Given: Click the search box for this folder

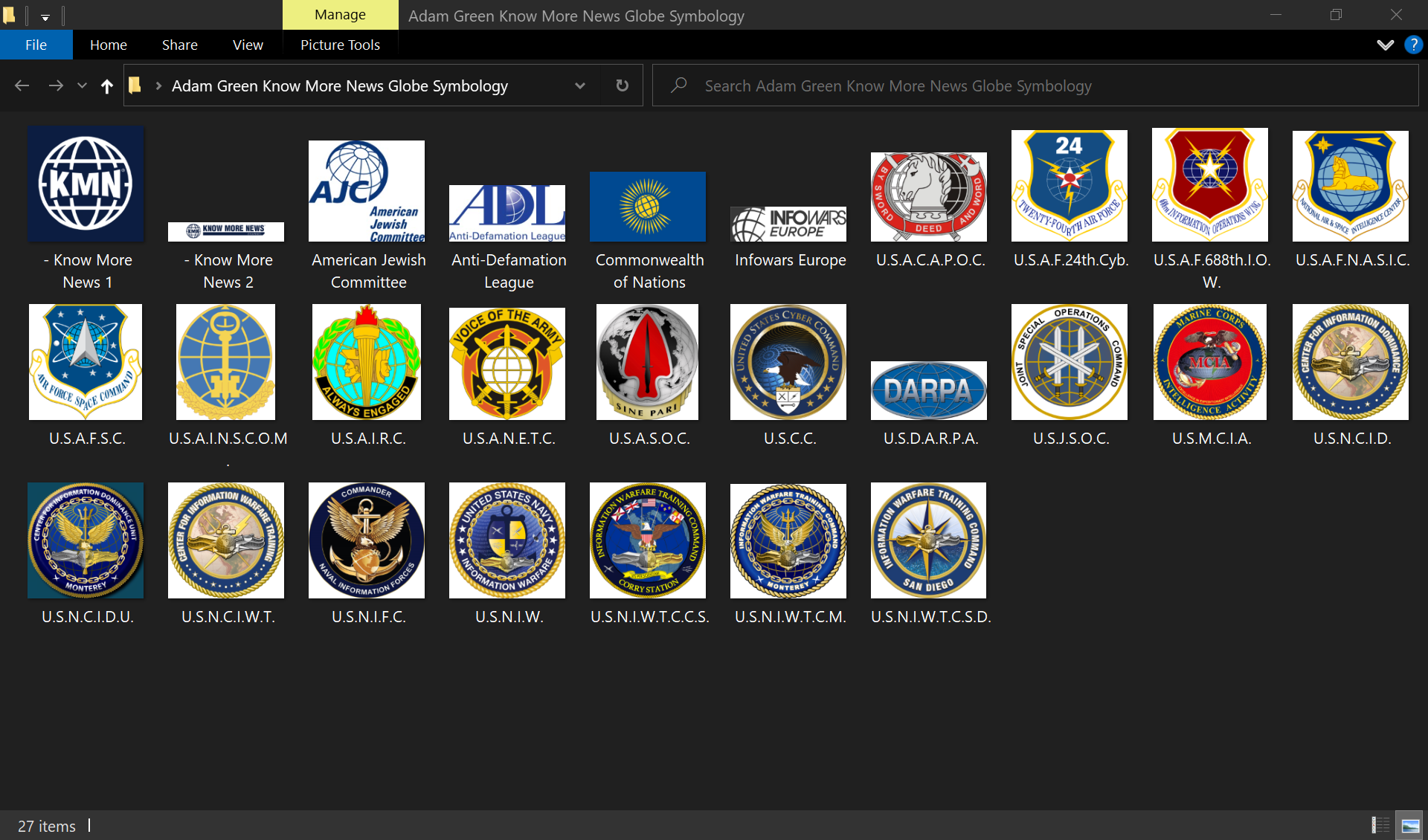Looking at the screenshot, I should click(1035, 85).
